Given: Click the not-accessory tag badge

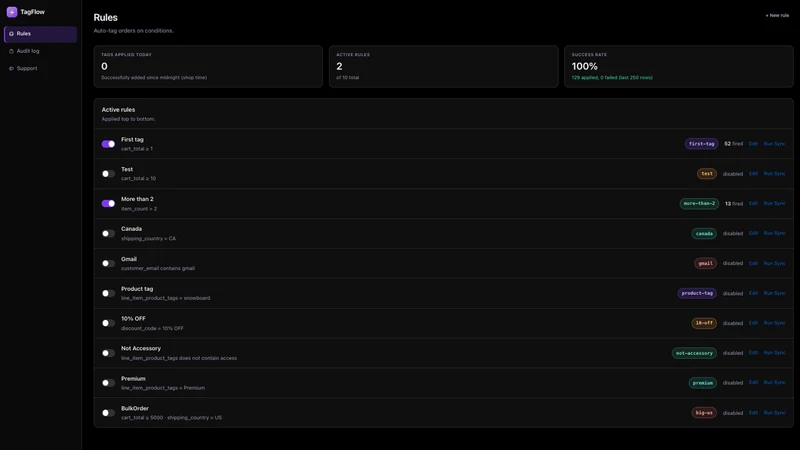Looking at the screenshot, I should [694, 353].
